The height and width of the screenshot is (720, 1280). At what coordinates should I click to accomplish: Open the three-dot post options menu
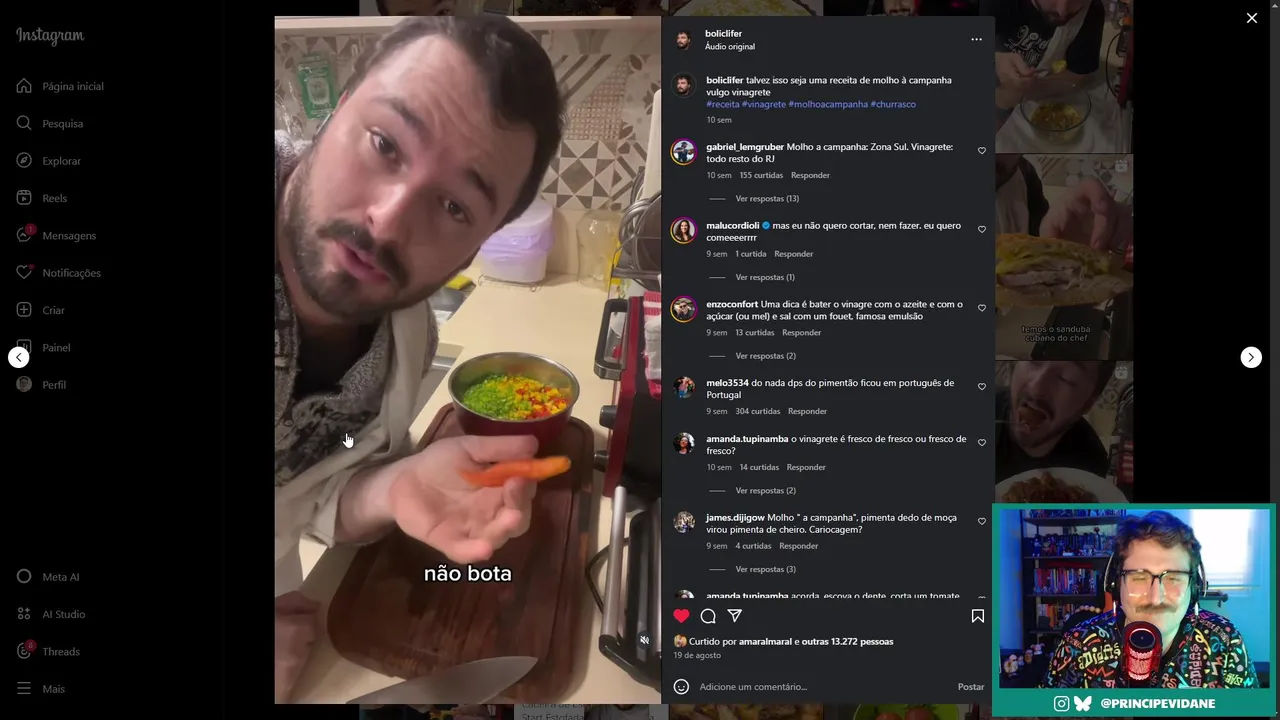[976, 40]
